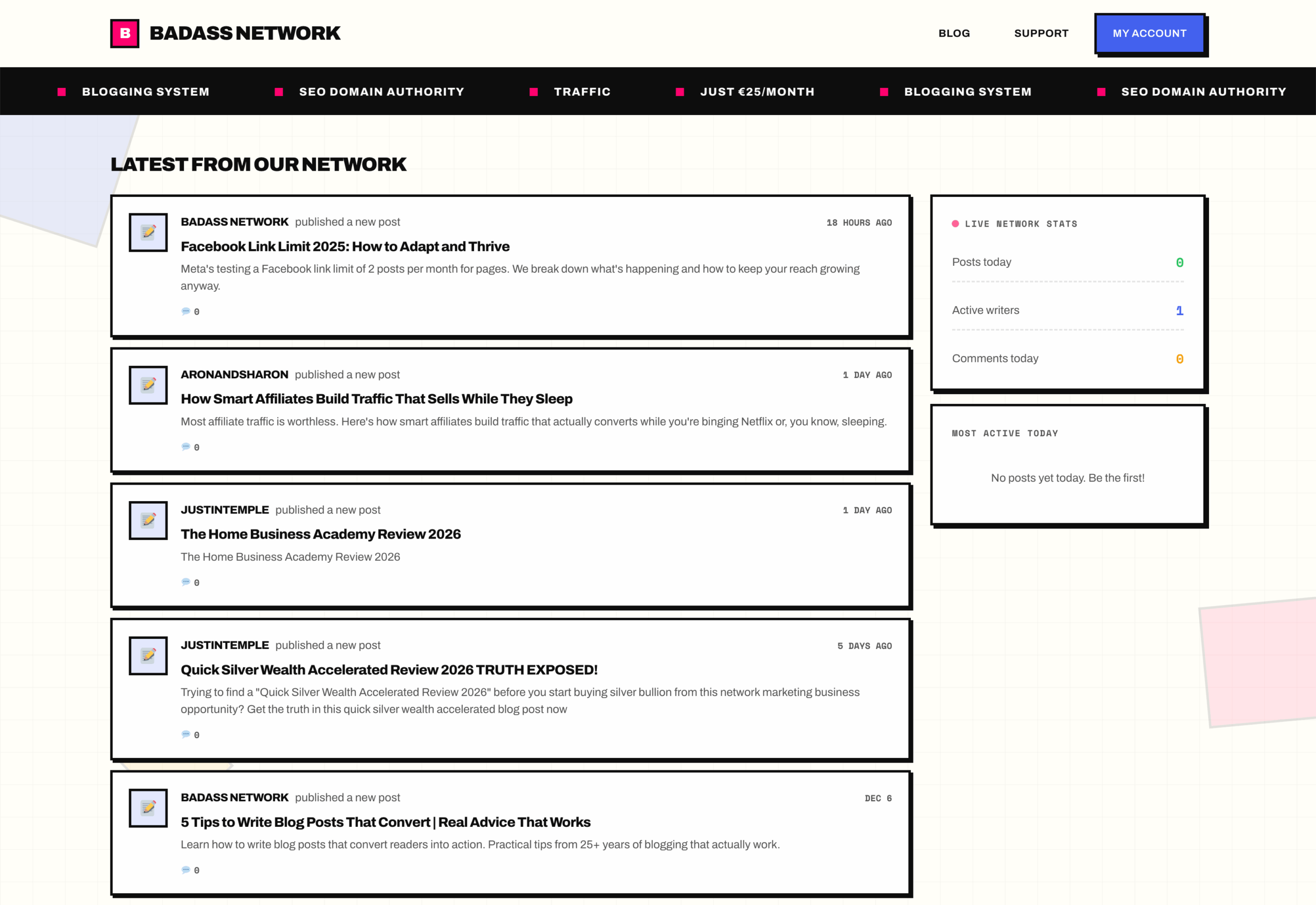Viewport: 1316px width, 905px height.
Task: Click the ARONANDSHARON post pencil icon
Action: [148, 384]
